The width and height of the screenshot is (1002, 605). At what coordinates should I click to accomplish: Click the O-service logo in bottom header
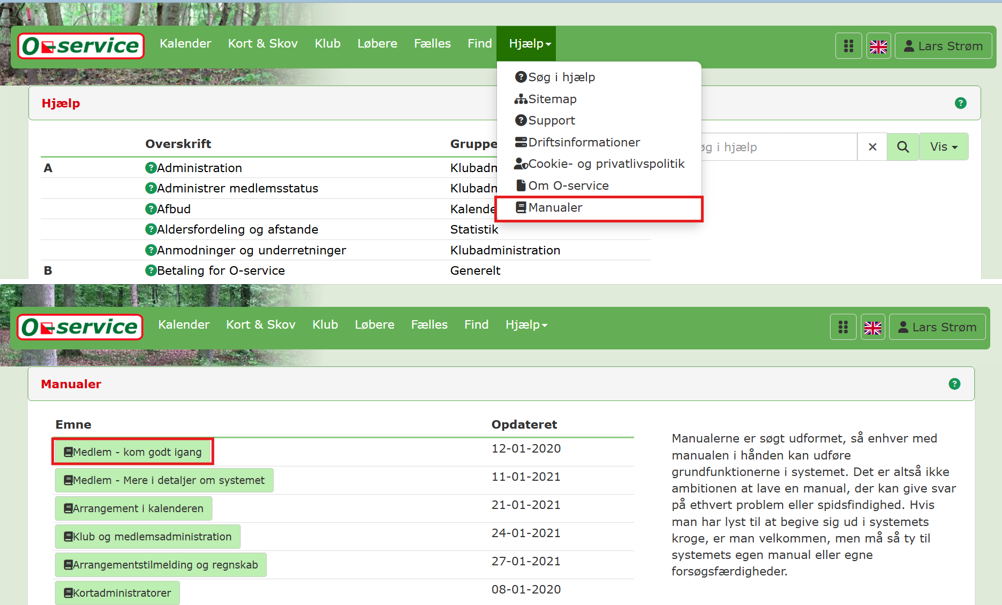(80, 326)
